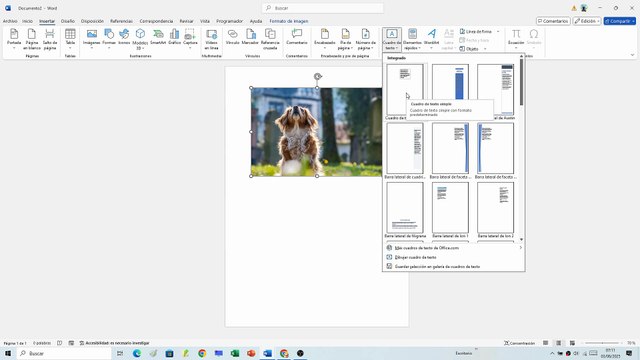This screenshot has height=360, width=640.
Task: Insert a cover page with Portada
Action: [14, 39]
